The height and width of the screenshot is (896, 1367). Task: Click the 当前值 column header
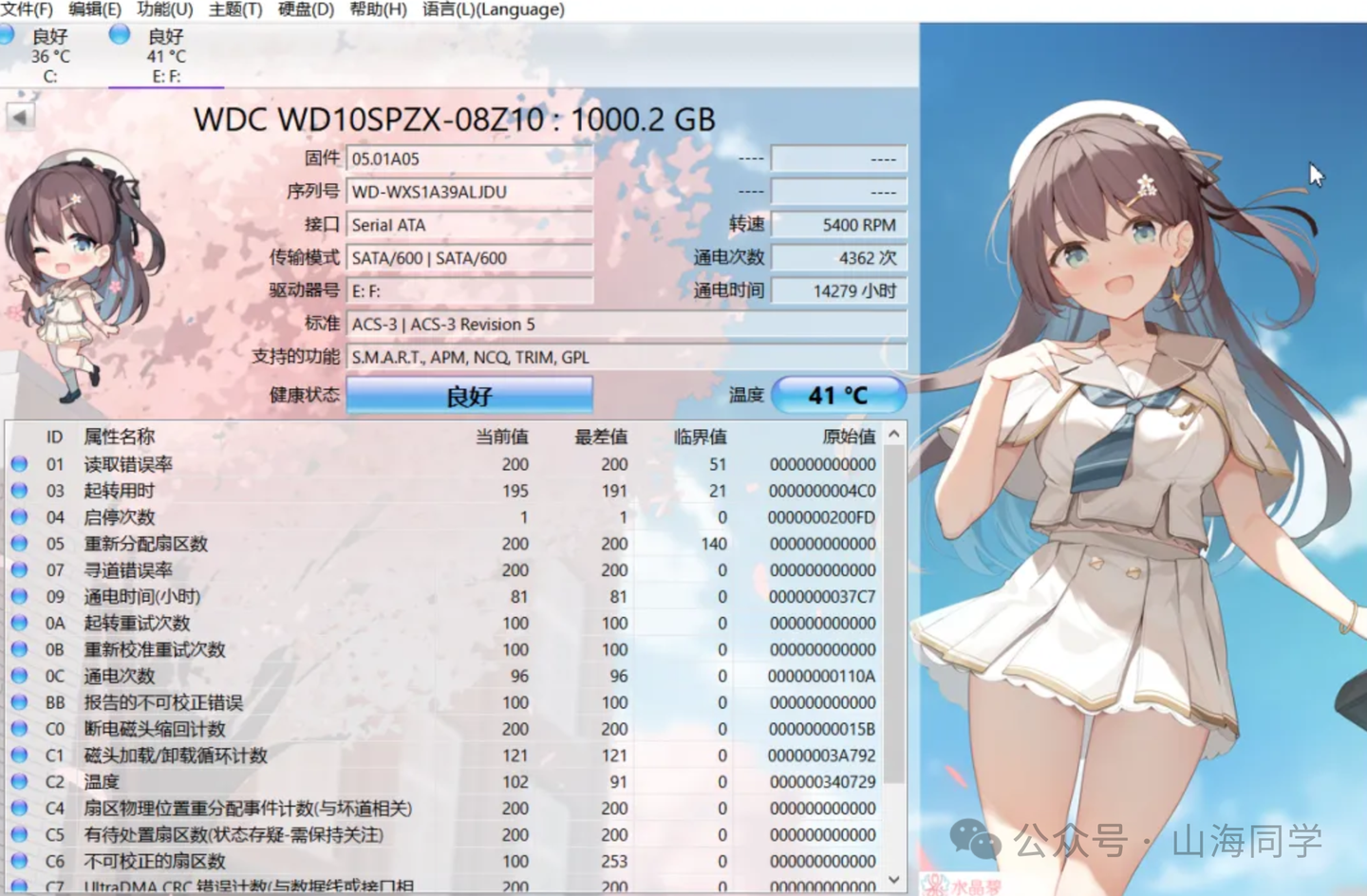coord(502,437)
